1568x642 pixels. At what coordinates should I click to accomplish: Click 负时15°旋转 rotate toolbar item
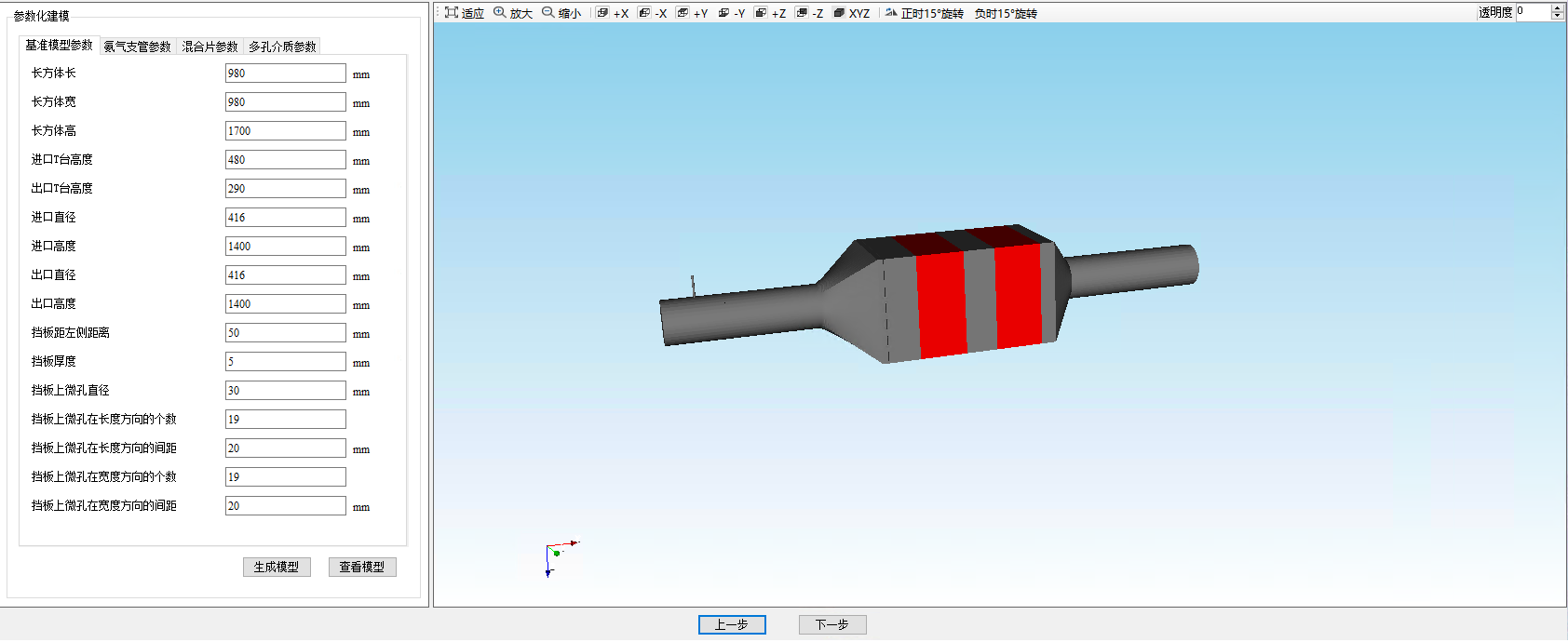tap(1006, 13)
